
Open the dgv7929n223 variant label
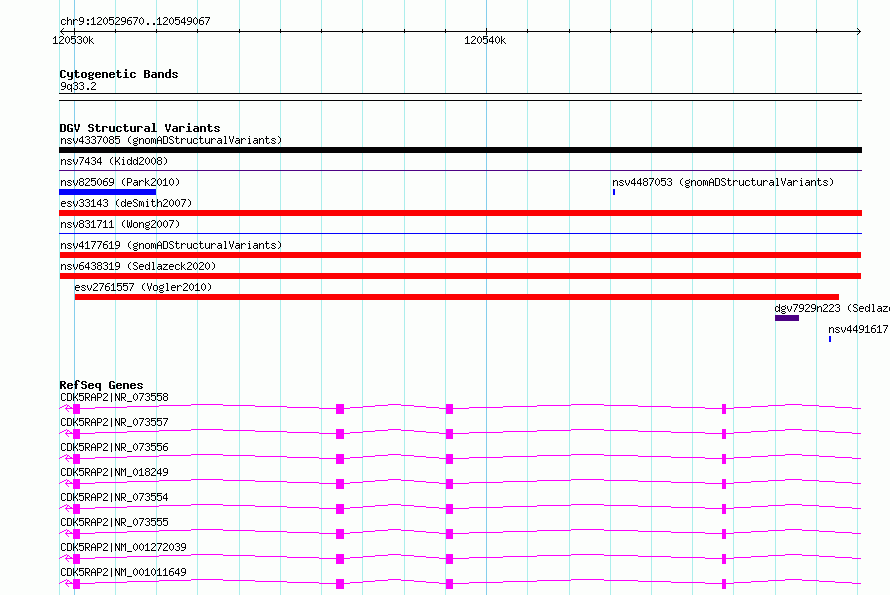tap(832, 308)
